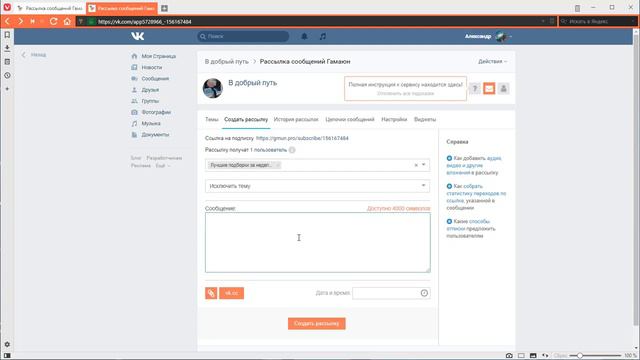Expand the Действия dropdown

[492, 61]
